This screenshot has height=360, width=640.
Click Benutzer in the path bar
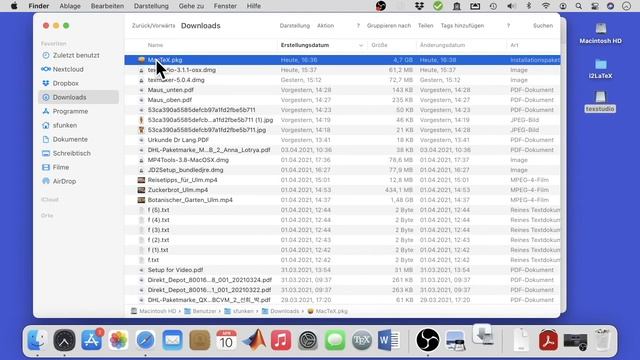pyautogui.click(x=200, y=311)
